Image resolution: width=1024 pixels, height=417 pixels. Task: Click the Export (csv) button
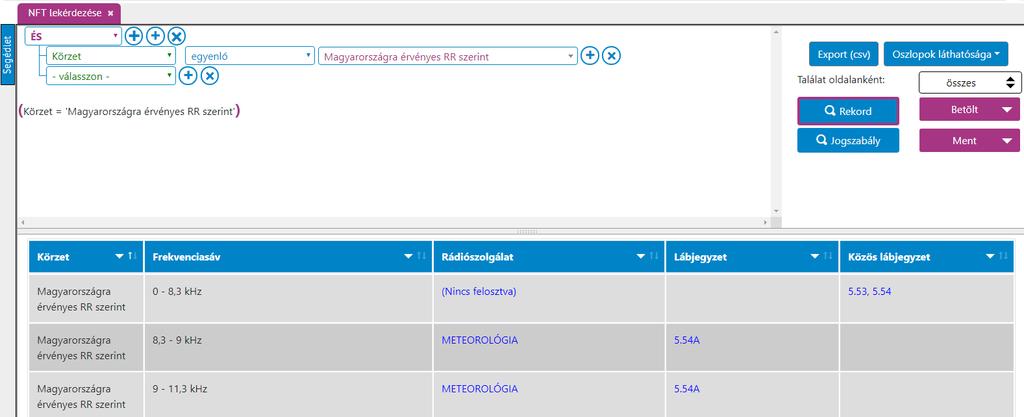point(843,54)
